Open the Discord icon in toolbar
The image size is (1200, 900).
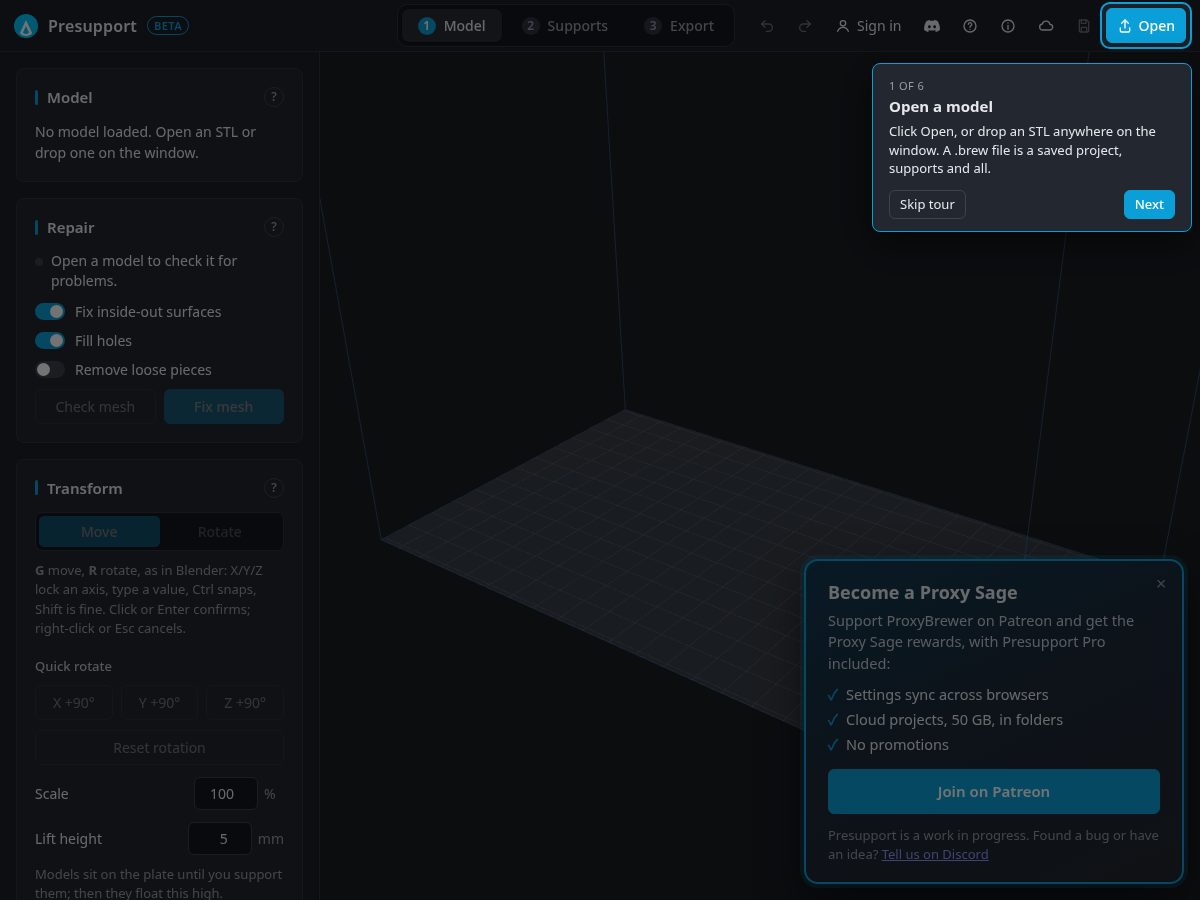coord(932,26)
